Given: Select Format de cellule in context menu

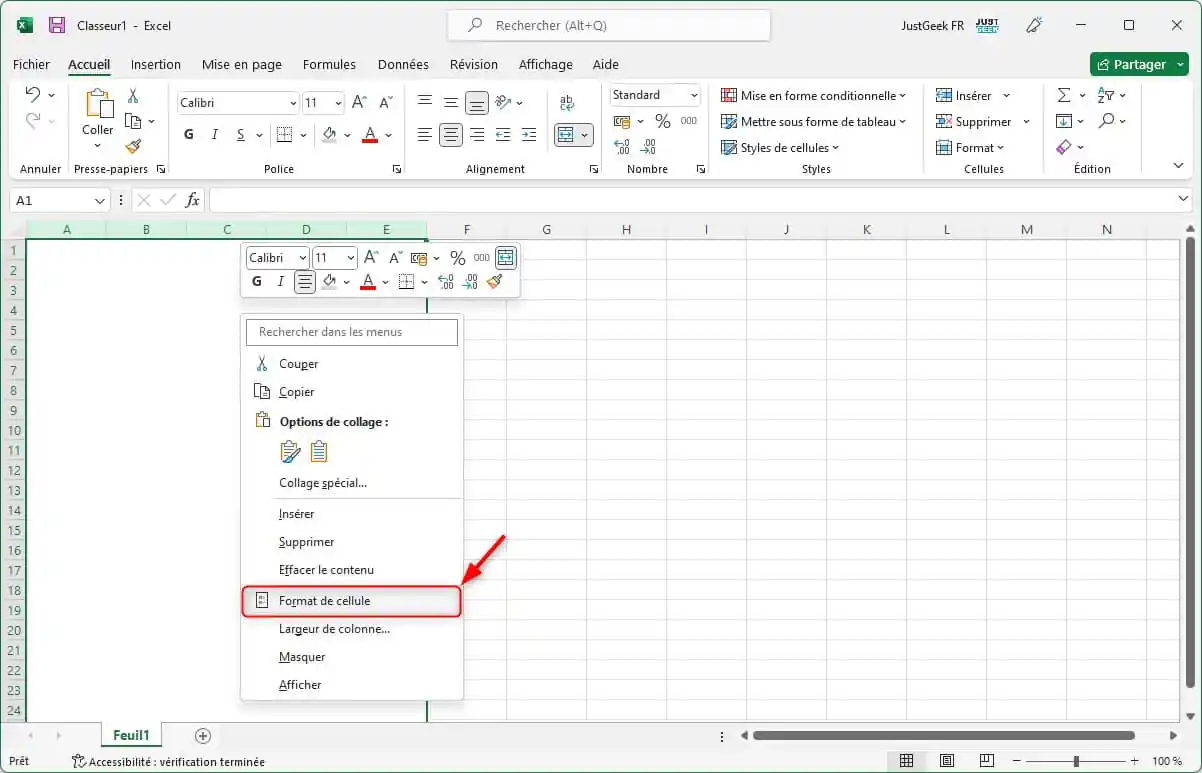Looking at the screenshot, I should pyautogui.click(x=351, y=601).
